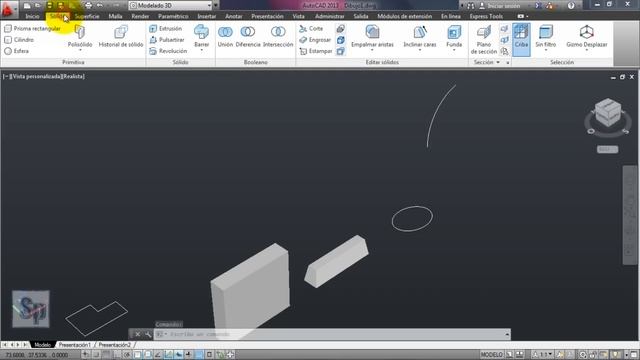Screen dimensions: 640x360
Task: Apply the Unión boolean operation
Action: 225,36
